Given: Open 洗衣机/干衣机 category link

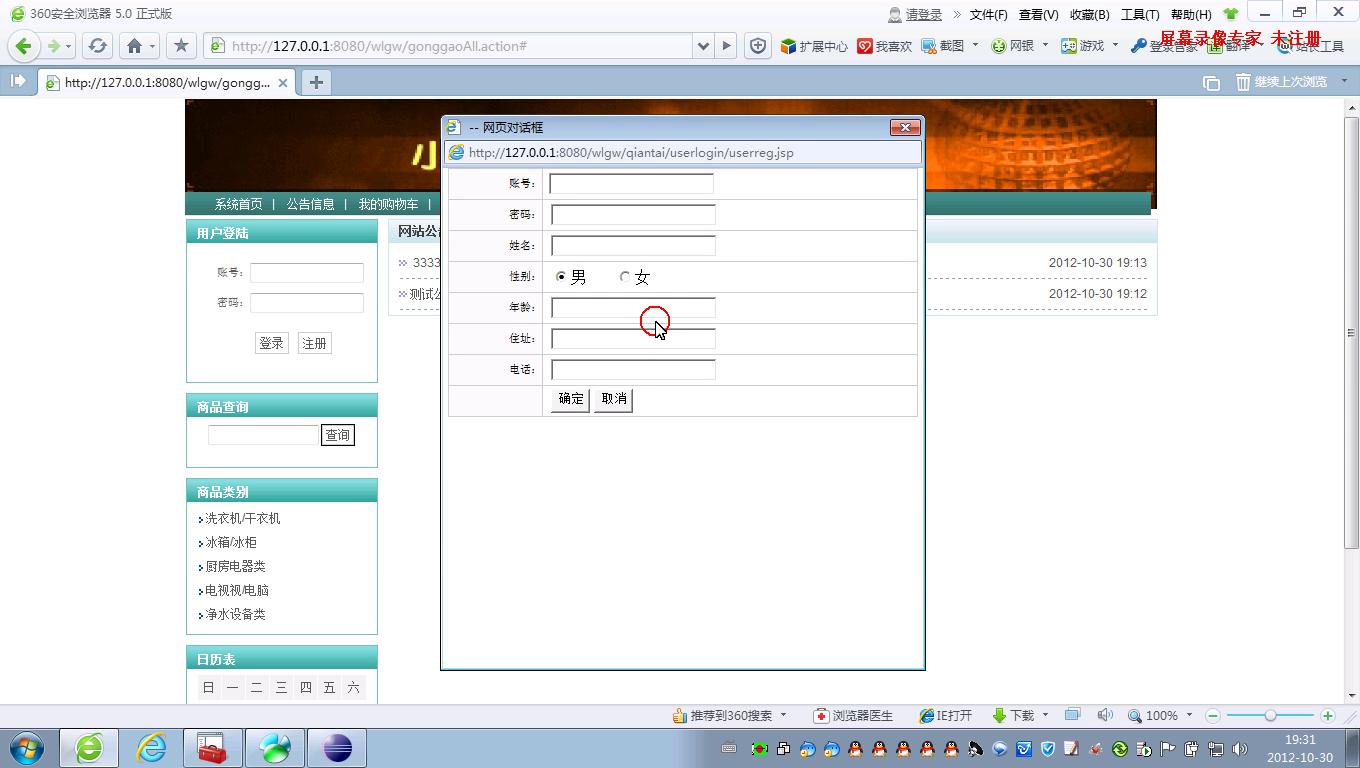Looking at the screenshot, I should pos(242,518).
